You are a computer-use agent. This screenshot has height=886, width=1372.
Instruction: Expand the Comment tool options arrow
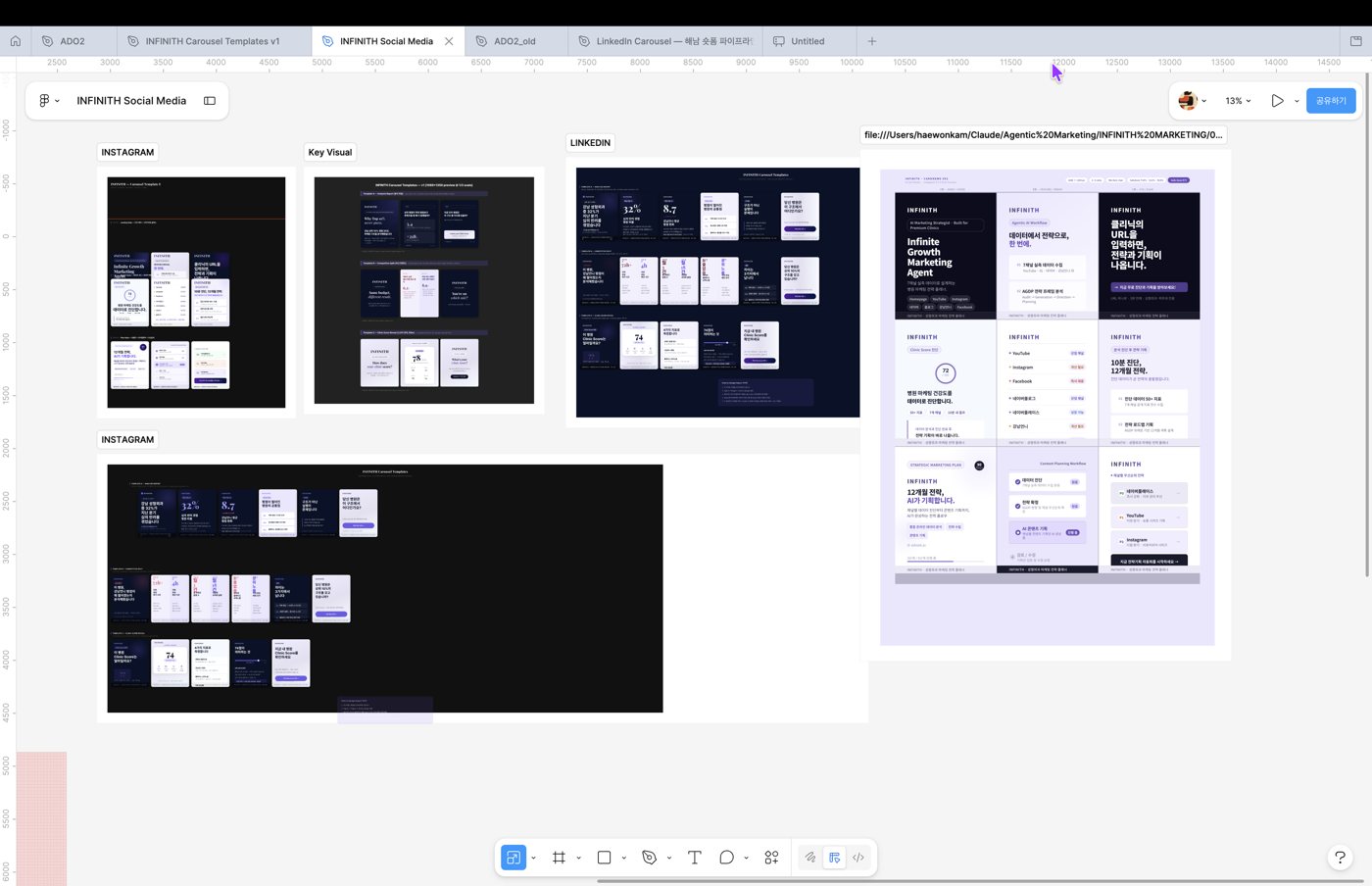pyautogui.click(x=747, y=859)
